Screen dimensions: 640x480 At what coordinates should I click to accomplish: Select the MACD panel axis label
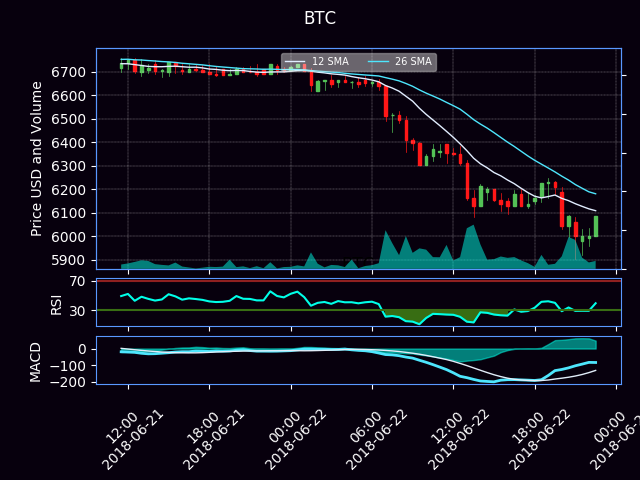37,361
